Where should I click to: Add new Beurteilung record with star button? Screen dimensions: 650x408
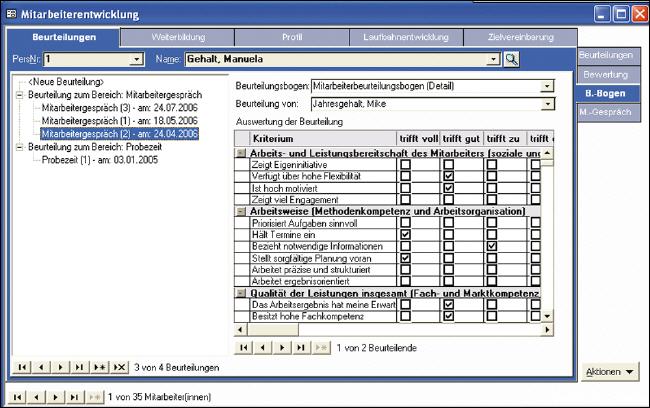99,367
